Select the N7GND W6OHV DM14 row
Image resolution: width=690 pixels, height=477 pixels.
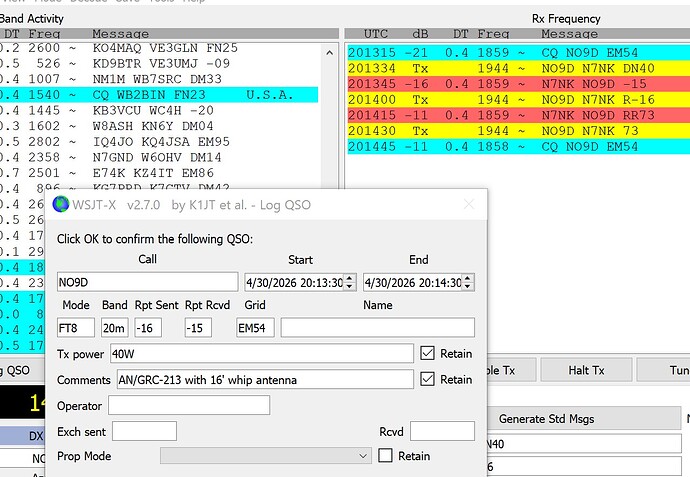pos(159,158)
